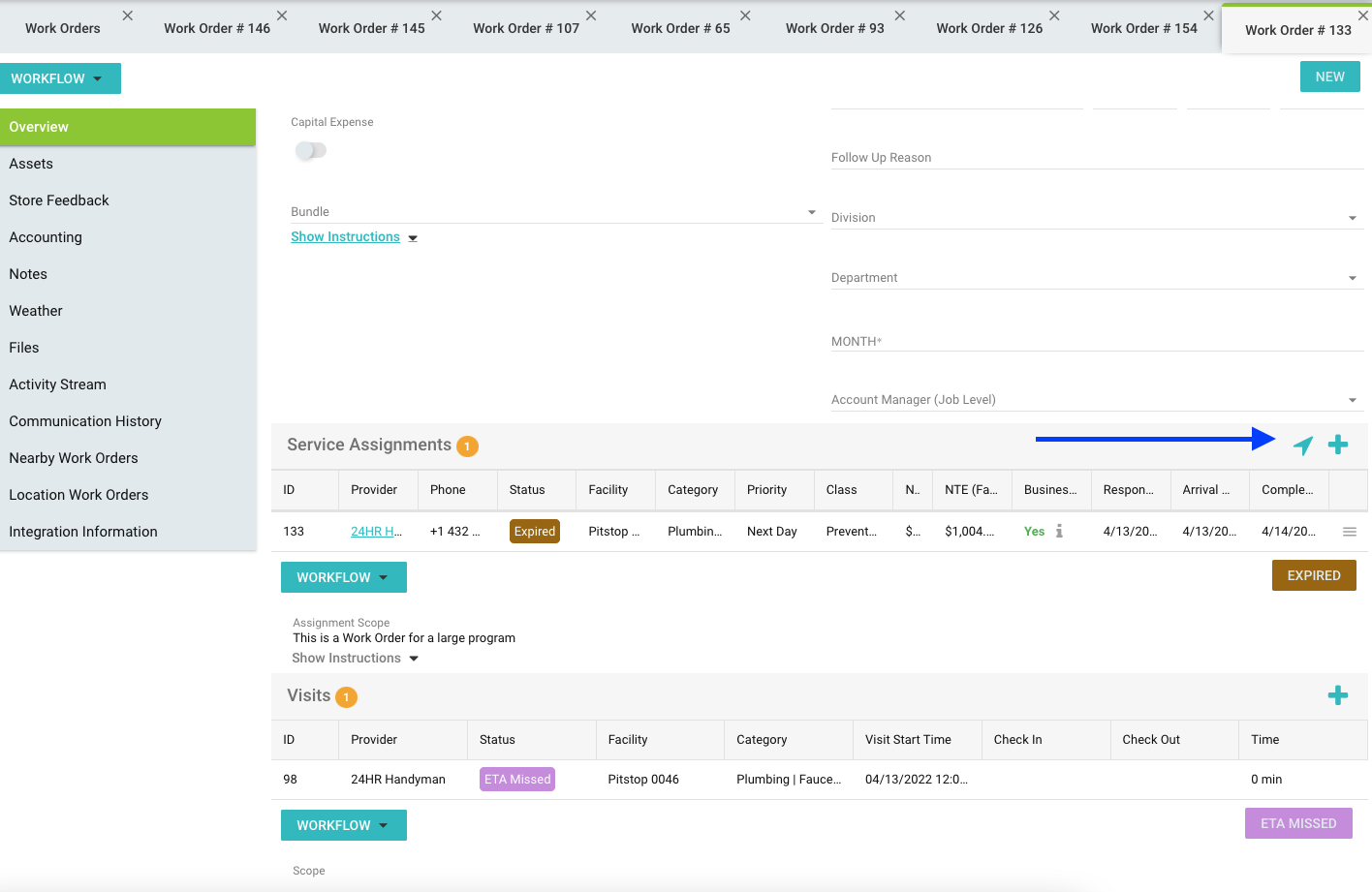The image size is (1372, 892).
Task: Open the Account Manager (Job Level) dropdown
Action: (x=1097, y=400)
